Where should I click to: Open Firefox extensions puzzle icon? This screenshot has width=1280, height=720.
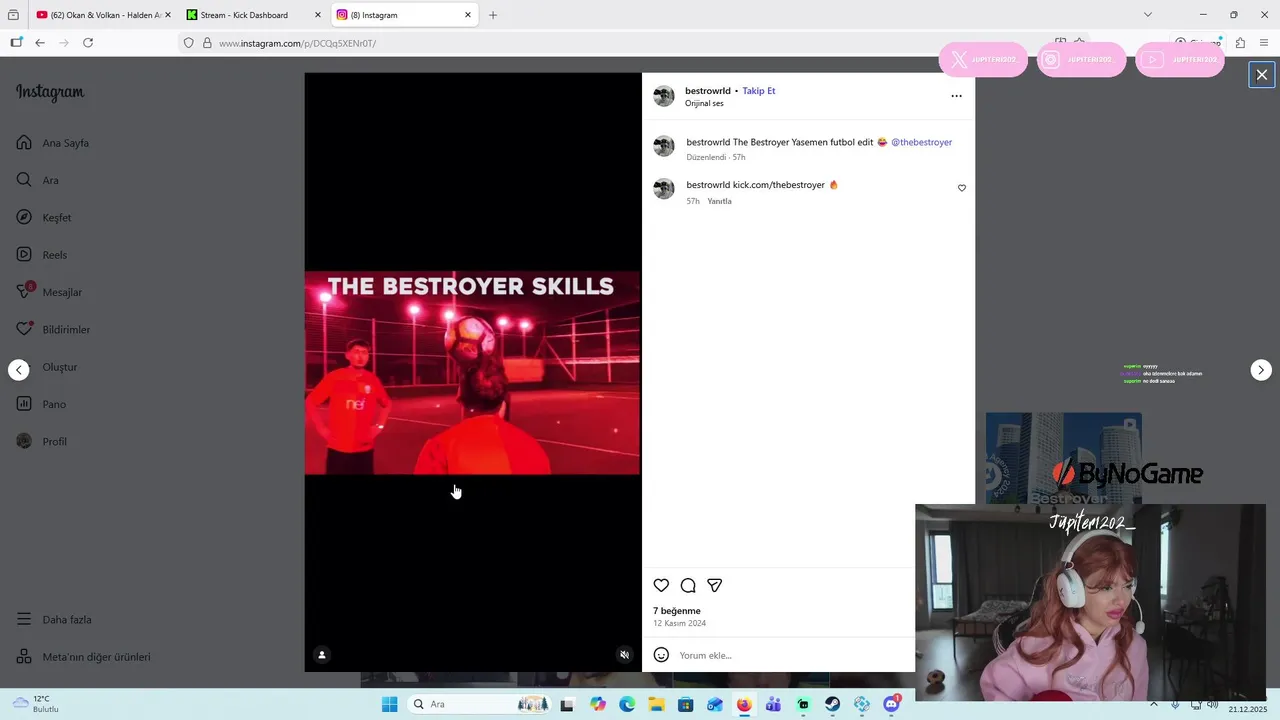(x=1240, y=43)
